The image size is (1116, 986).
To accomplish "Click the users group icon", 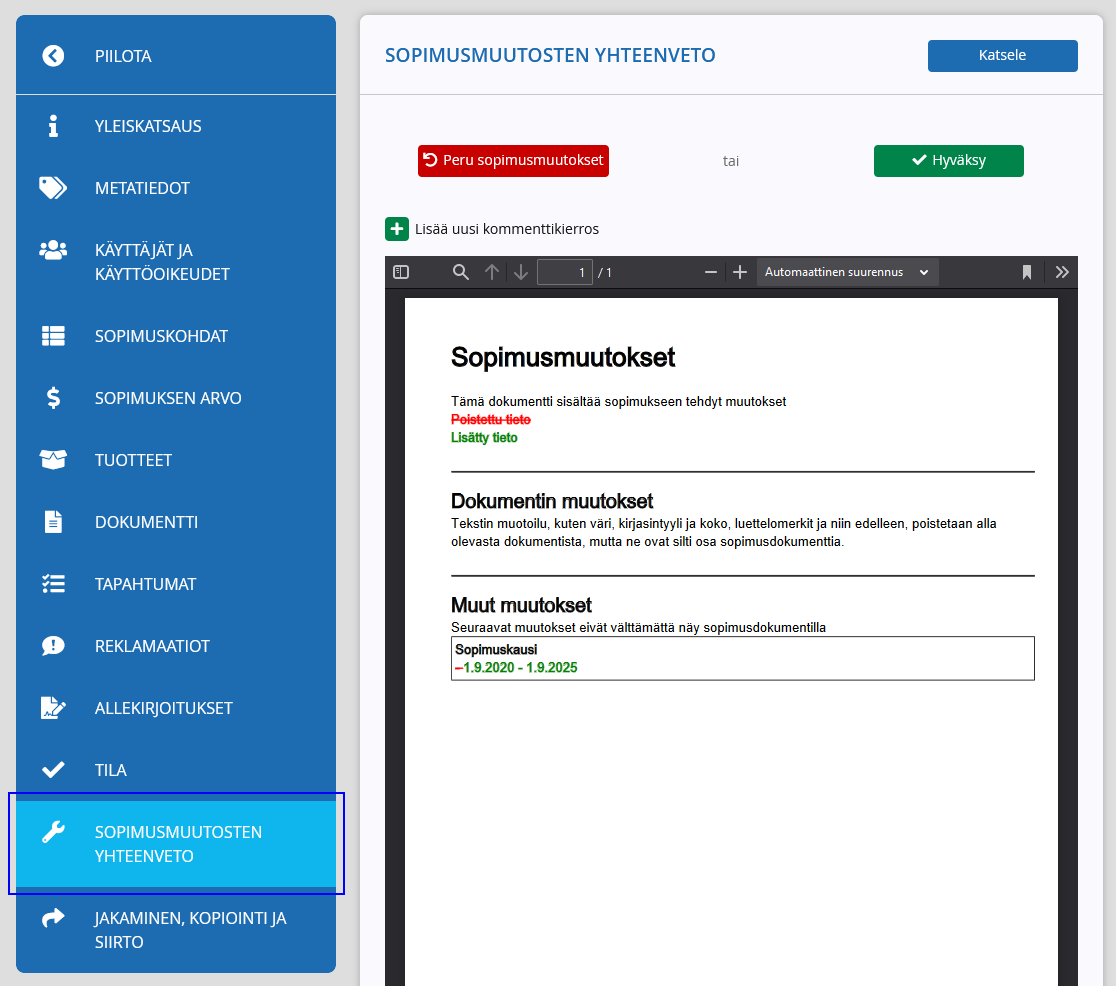I will point(53,250).
